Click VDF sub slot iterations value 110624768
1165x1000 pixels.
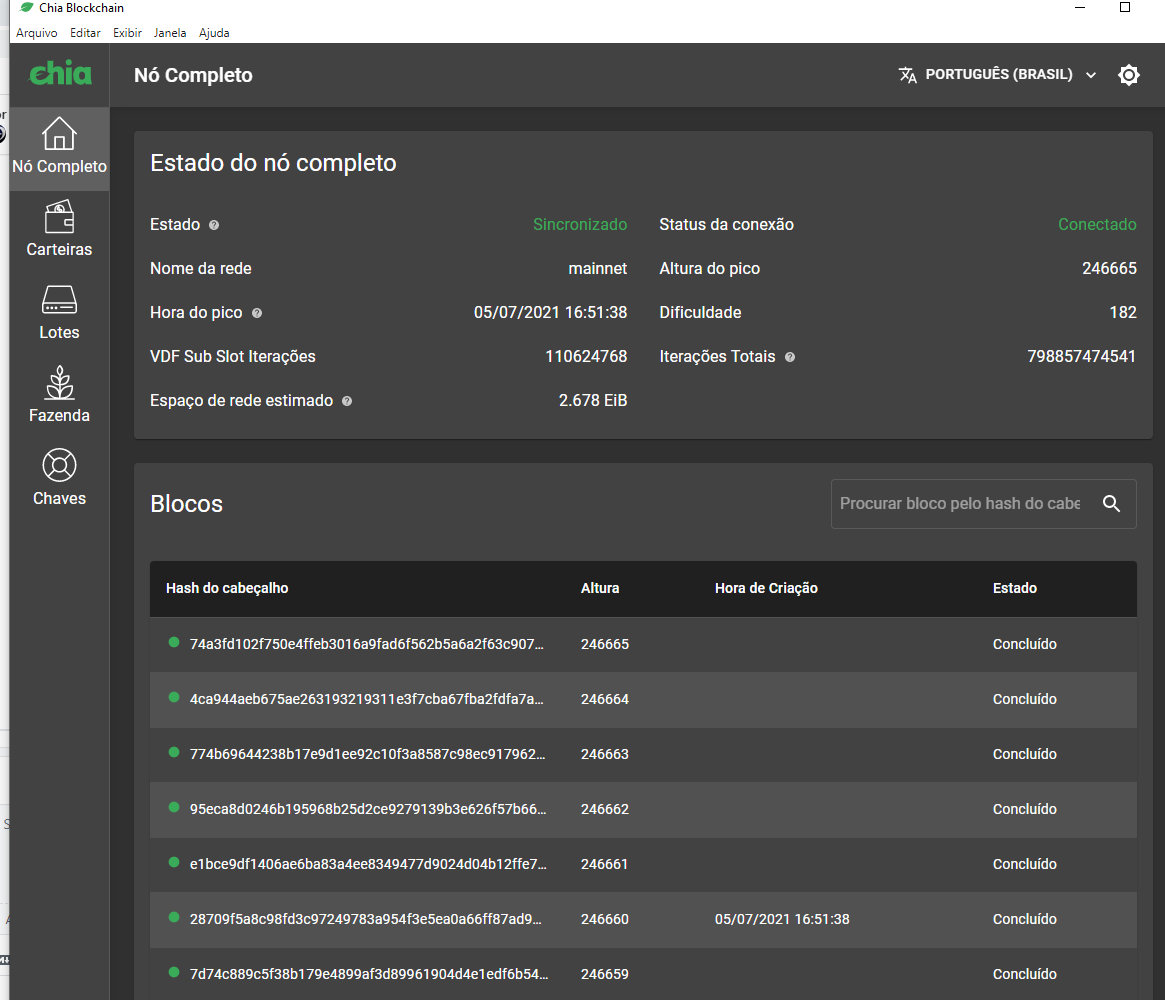point(585,357)
